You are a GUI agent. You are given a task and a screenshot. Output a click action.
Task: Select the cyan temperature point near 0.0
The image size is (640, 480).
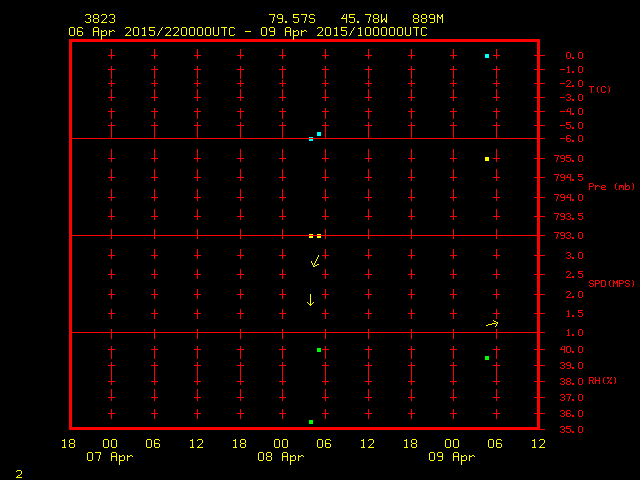click(x=487, y=56)
